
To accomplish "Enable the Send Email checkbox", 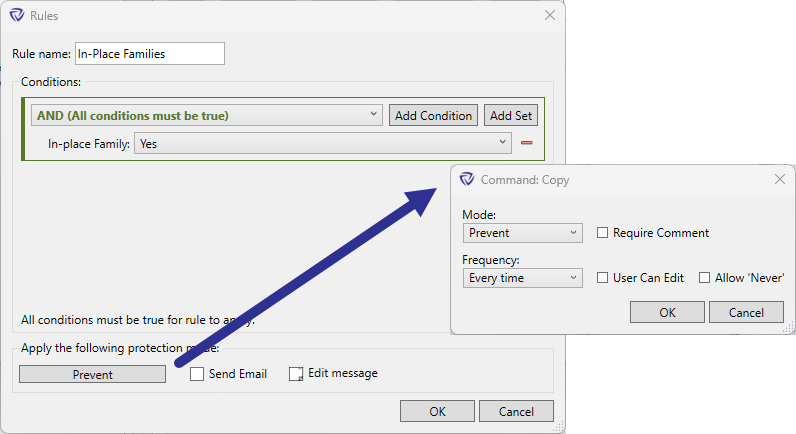I will point(197,374).
